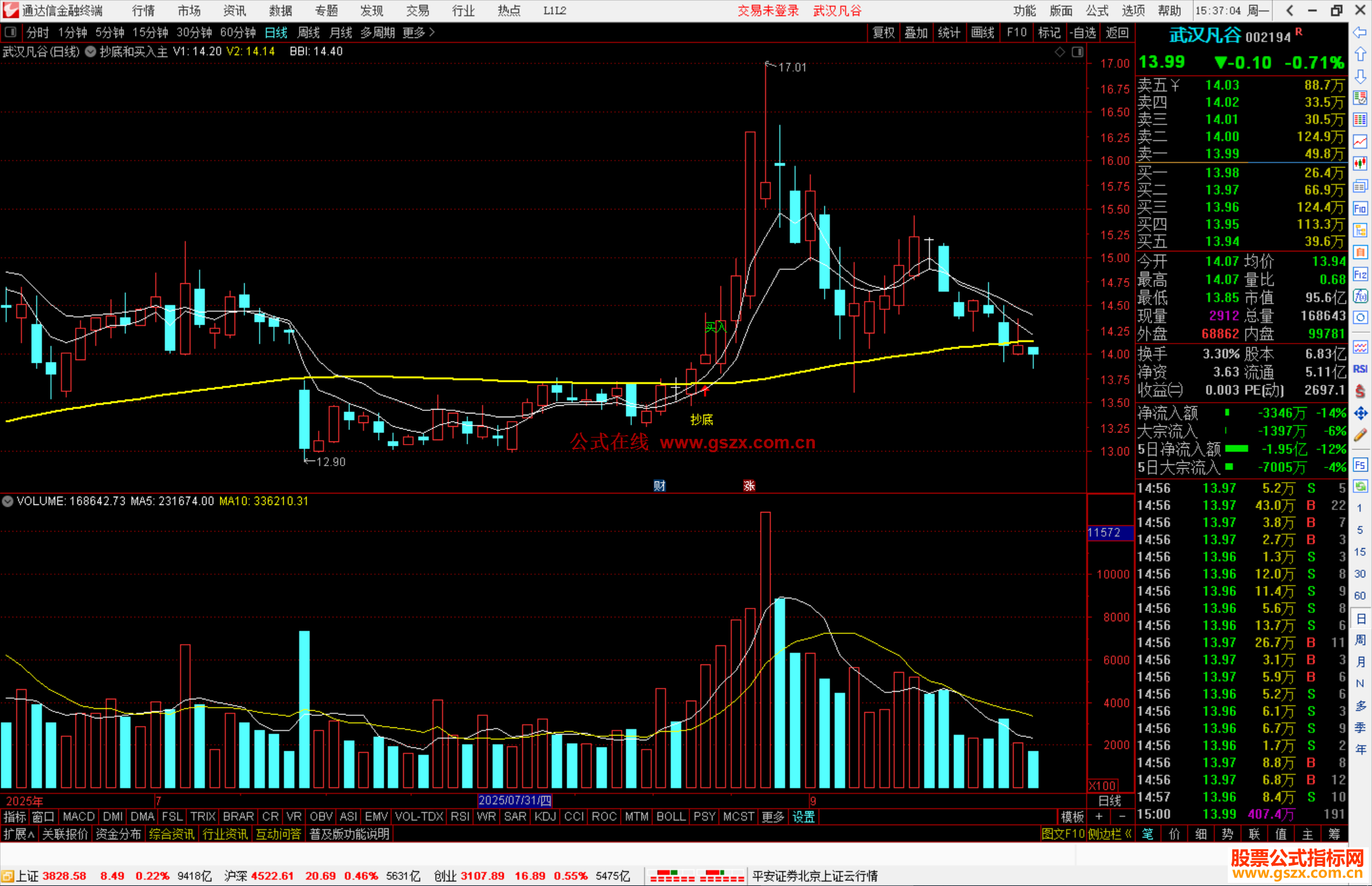Click the 画线 draw line button
The image size is (1372, 886).
point(983,32)
